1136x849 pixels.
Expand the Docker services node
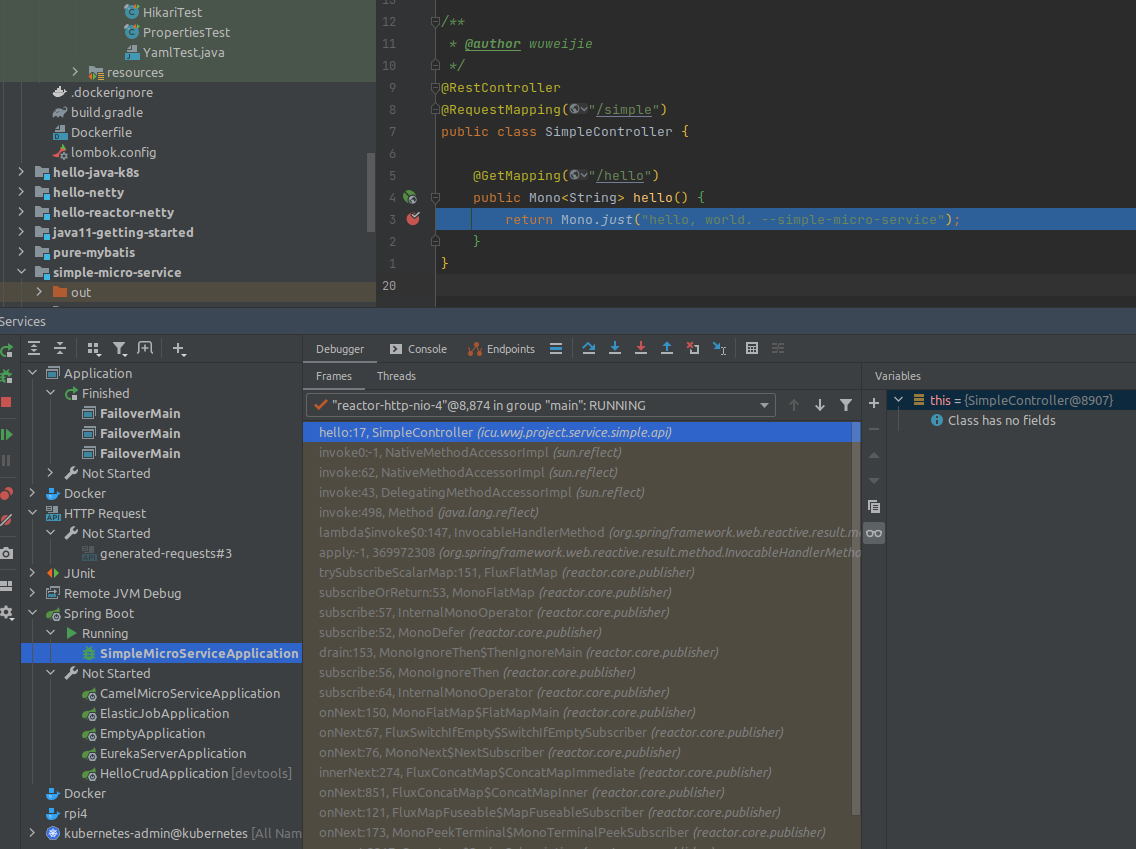(x=31, y=493)
